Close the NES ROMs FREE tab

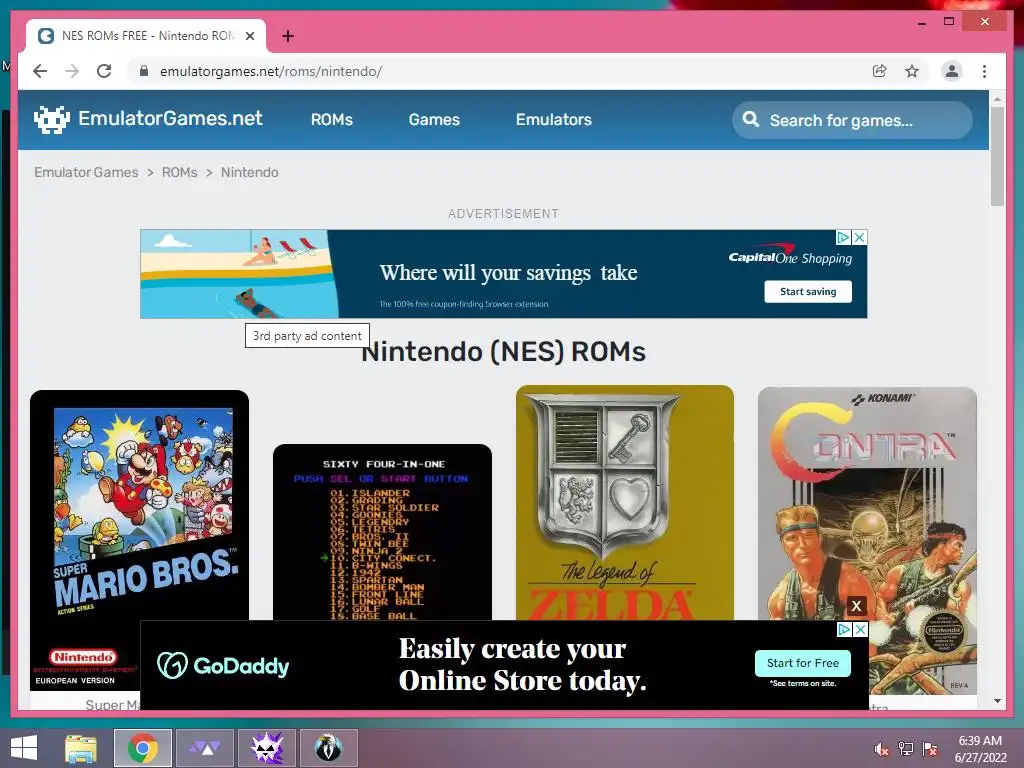click(x=249, y=36)
